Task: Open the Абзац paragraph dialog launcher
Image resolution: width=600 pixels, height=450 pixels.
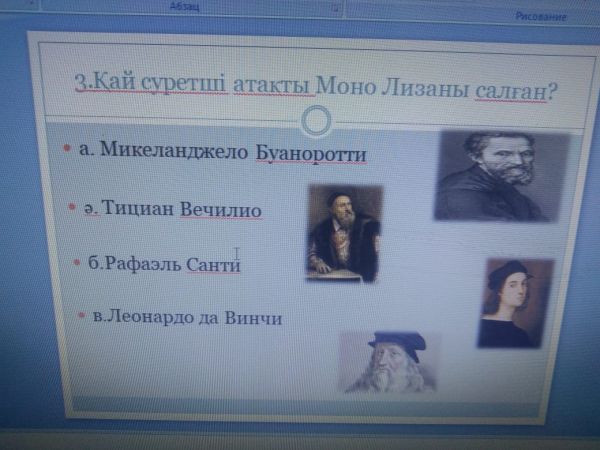Action: (336, 8)
